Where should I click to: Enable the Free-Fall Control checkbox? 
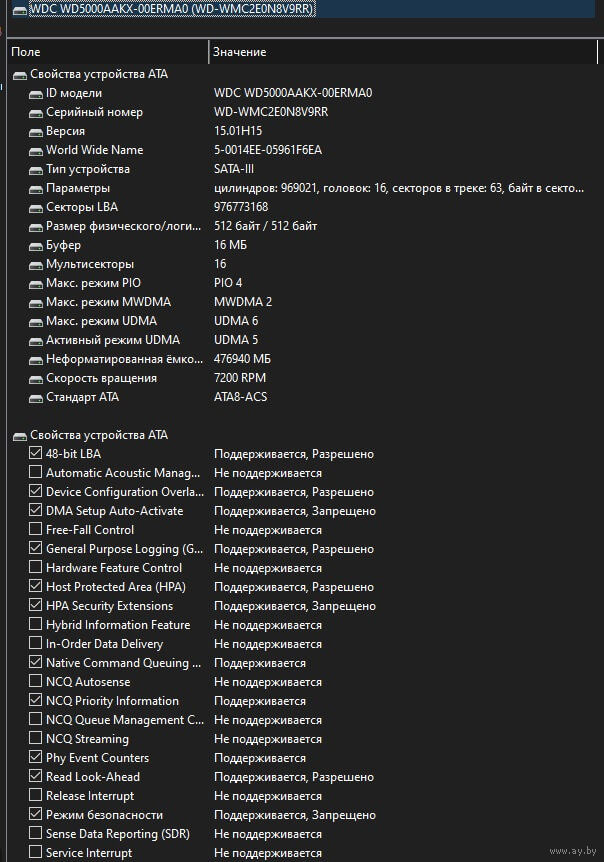pyautogui.click(x=36, y=530)
